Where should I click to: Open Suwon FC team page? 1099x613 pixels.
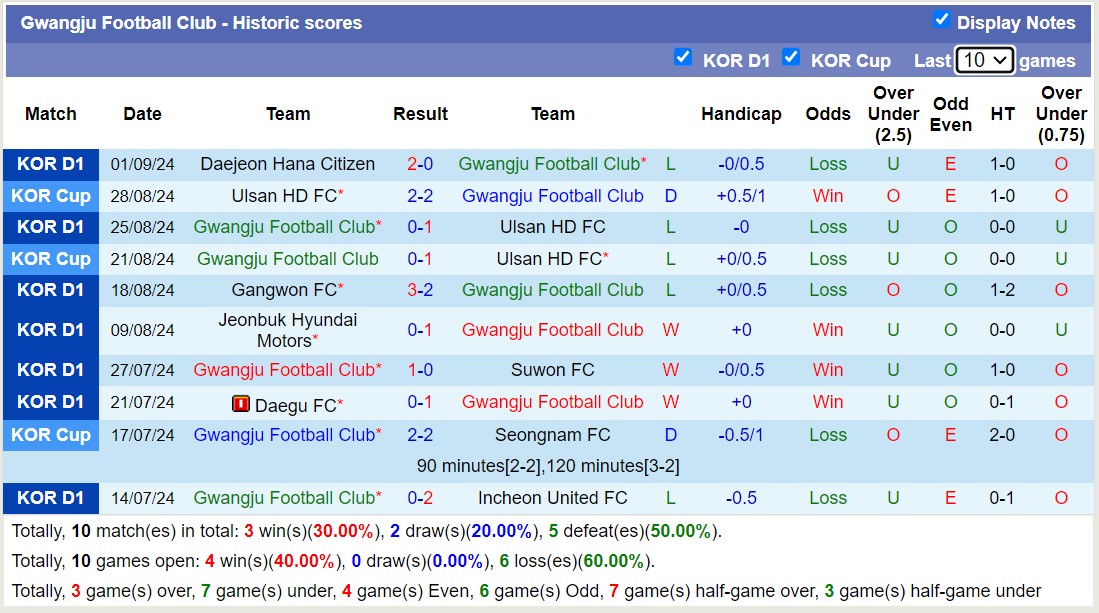point(553,370)
